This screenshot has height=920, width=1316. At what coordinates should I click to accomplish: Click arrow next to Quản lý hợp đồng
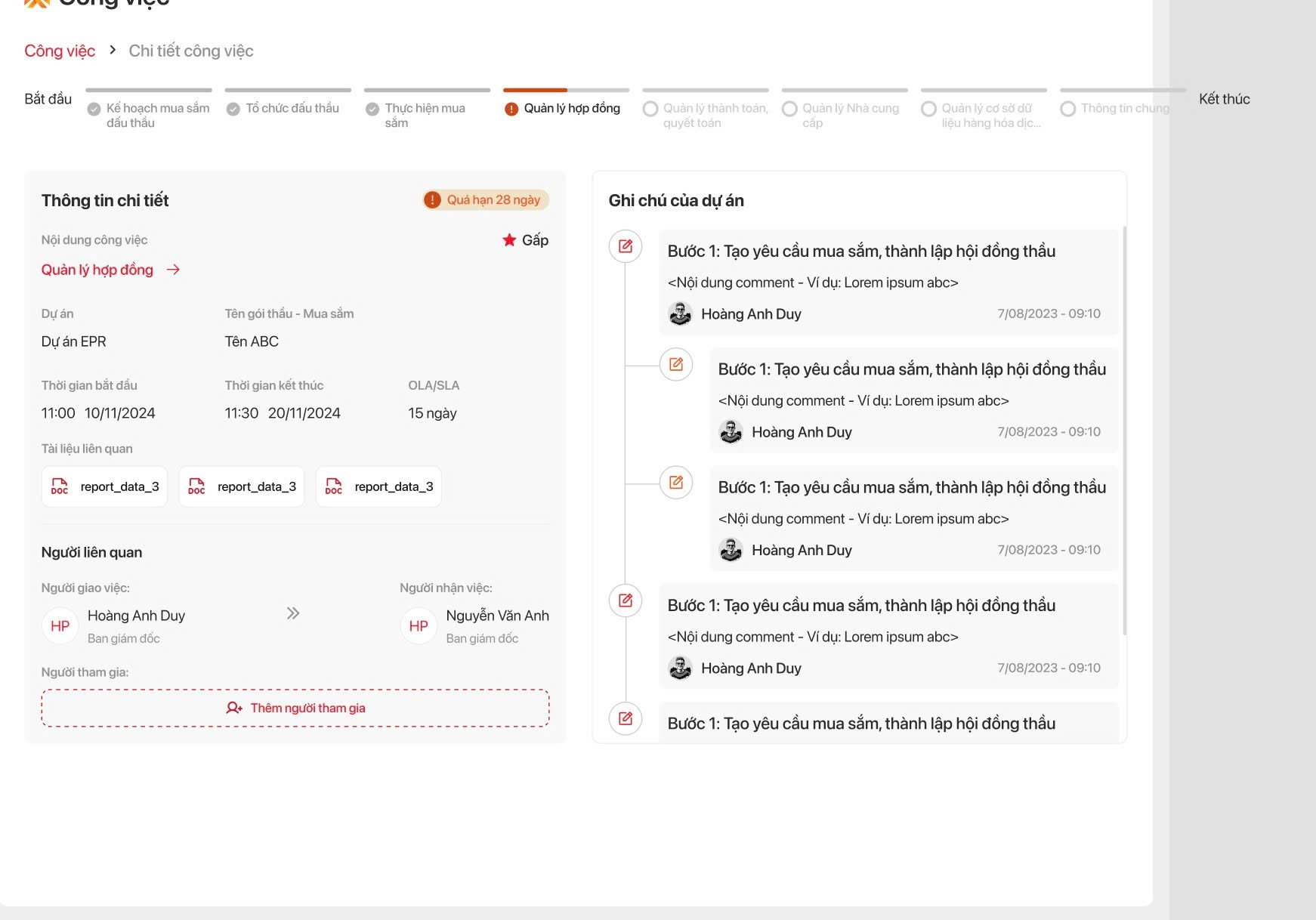pyautogui.click(x=173, y=270)
